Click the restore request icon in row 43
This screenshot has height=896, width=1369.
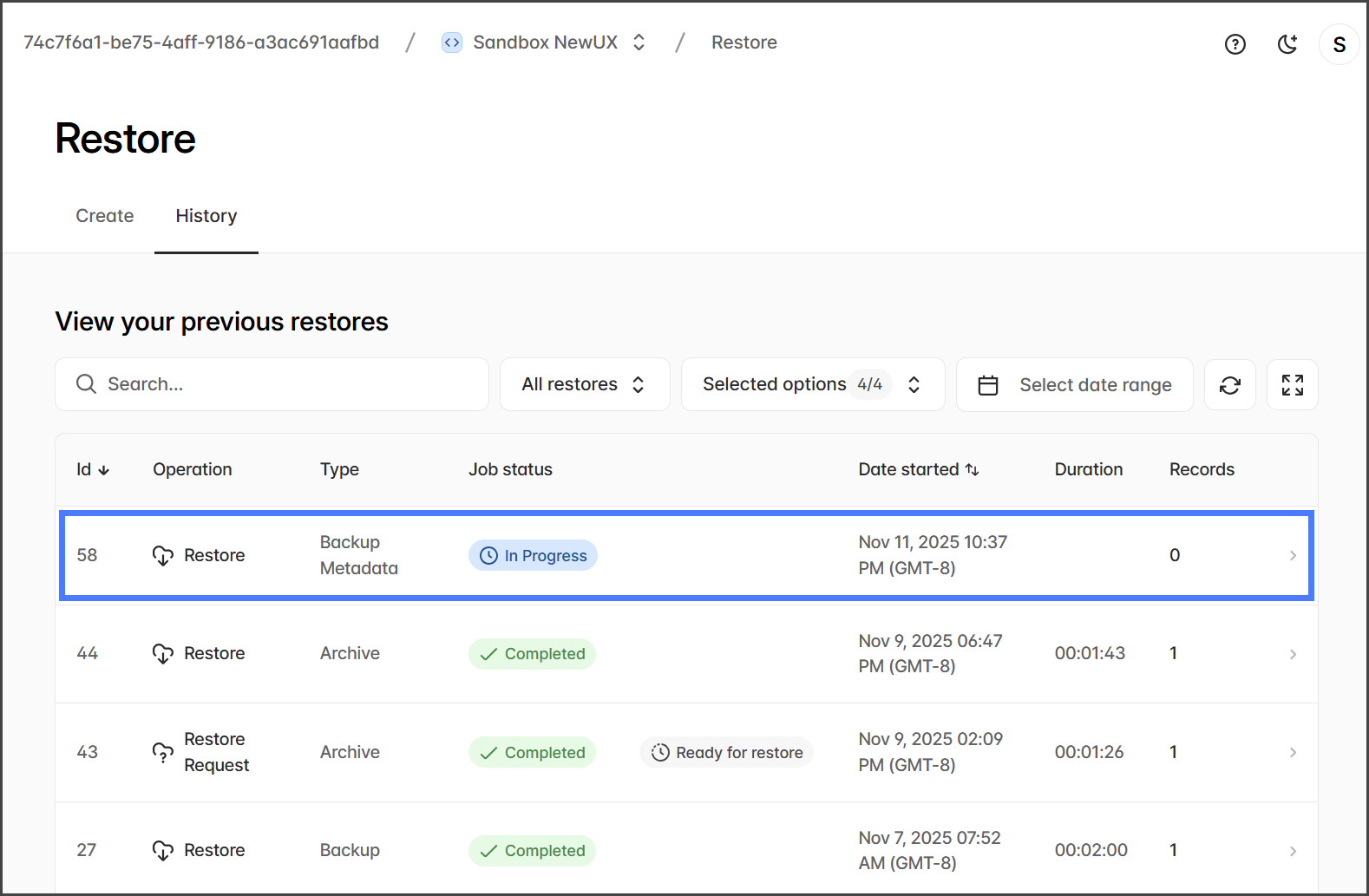coord(162,752)
